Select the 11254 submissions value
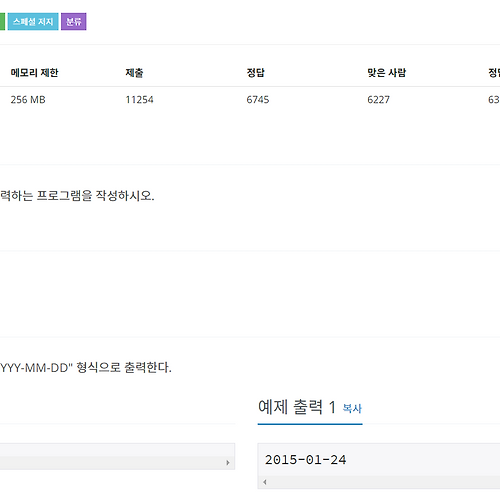500x500 pixels. pyautogui.click(x=139, y=100)
